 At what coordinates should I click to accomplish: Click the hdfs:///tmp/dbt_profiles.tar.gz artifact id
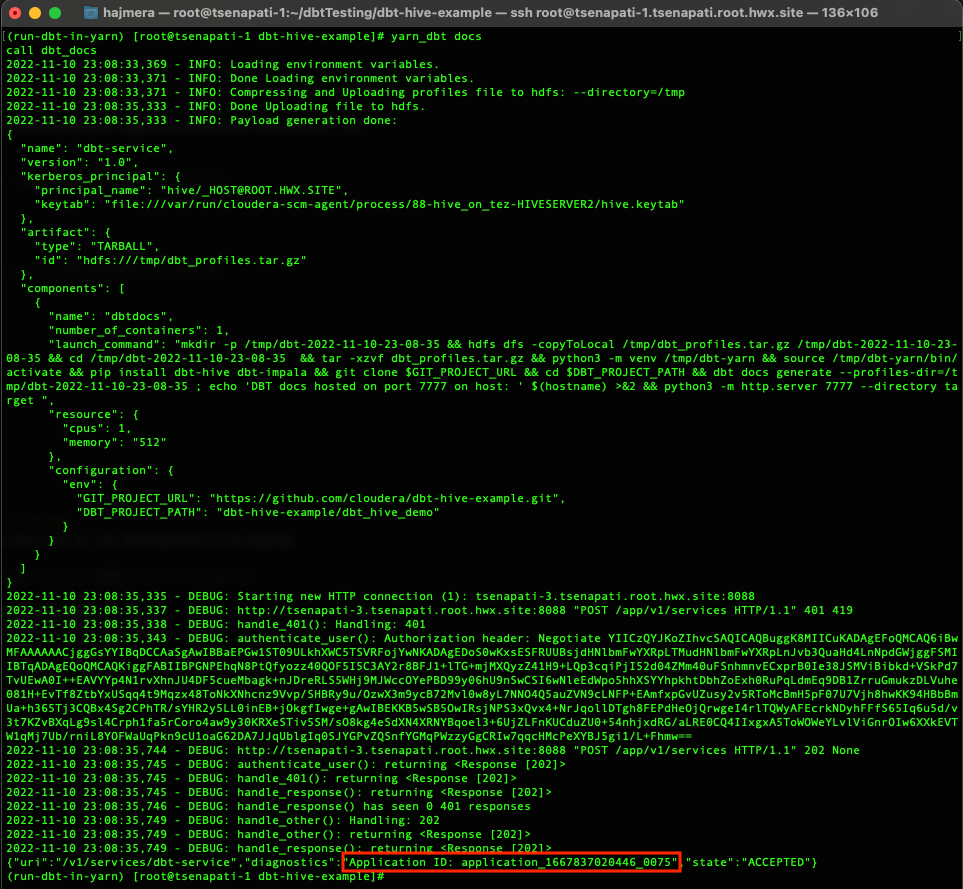(x=192, y=260)
